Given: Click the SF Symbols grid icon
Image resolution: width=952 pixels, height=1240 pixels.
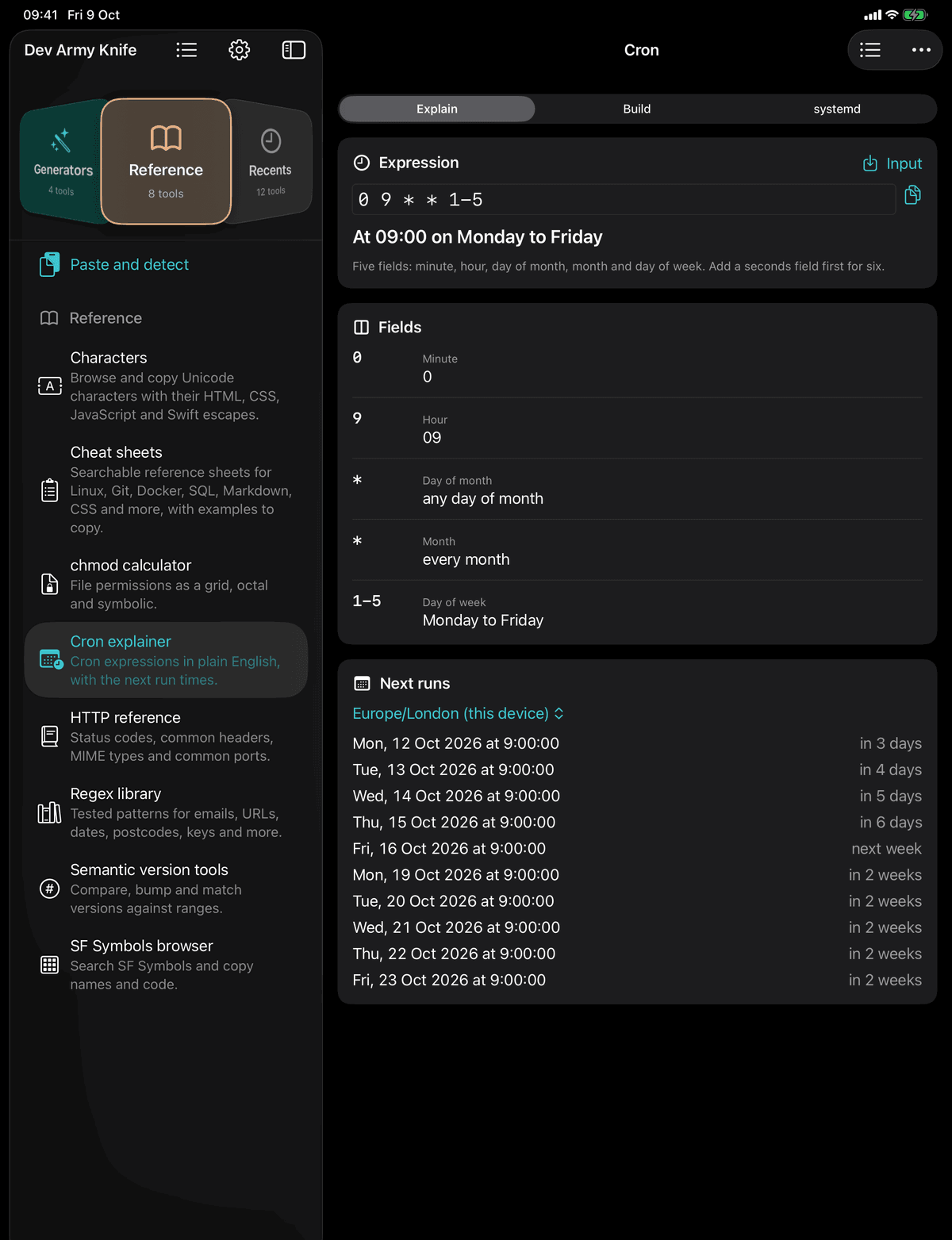Looking at the screenshot, I should (49, 965).
